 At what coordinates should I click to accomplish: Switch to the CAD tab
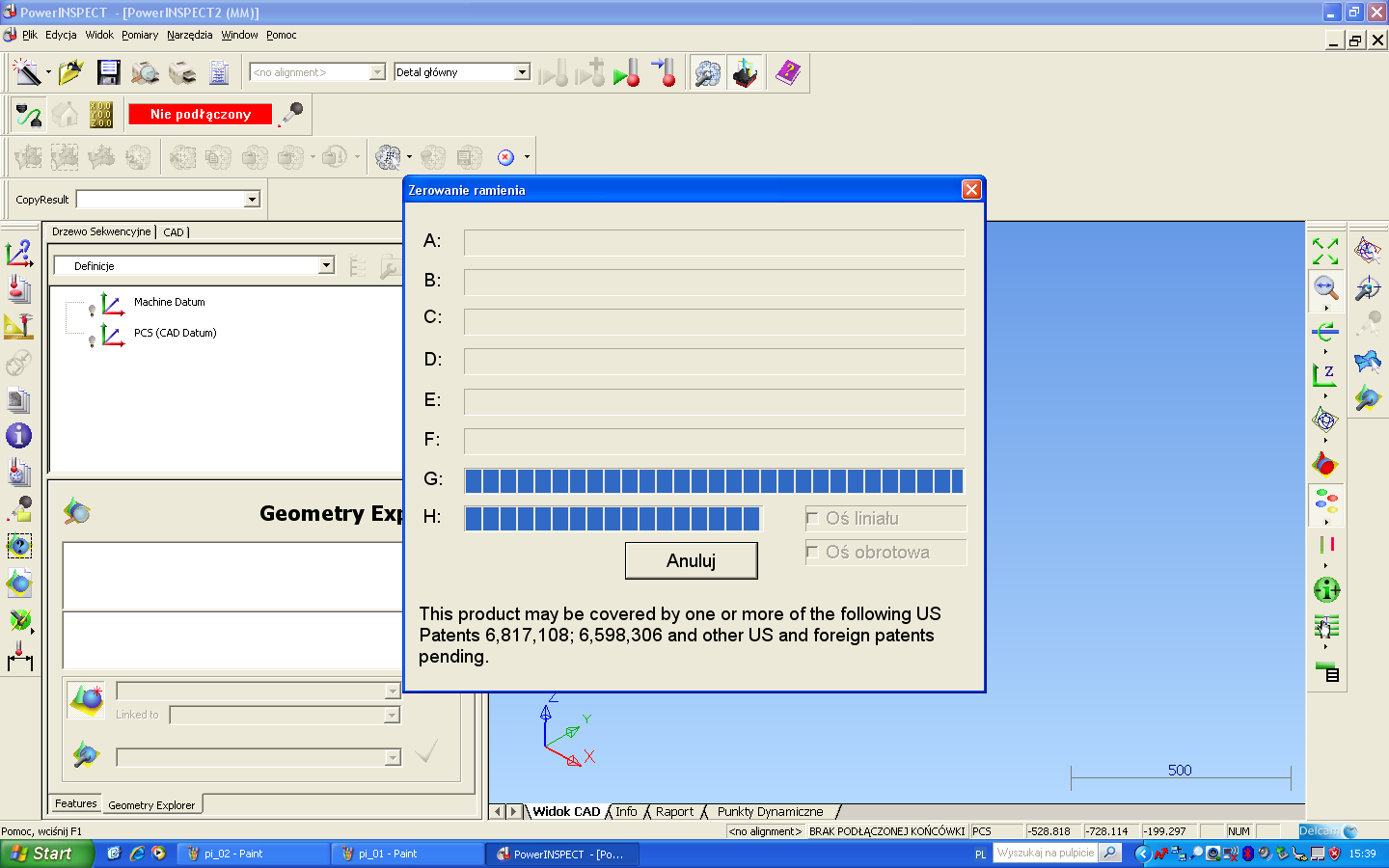174,232
